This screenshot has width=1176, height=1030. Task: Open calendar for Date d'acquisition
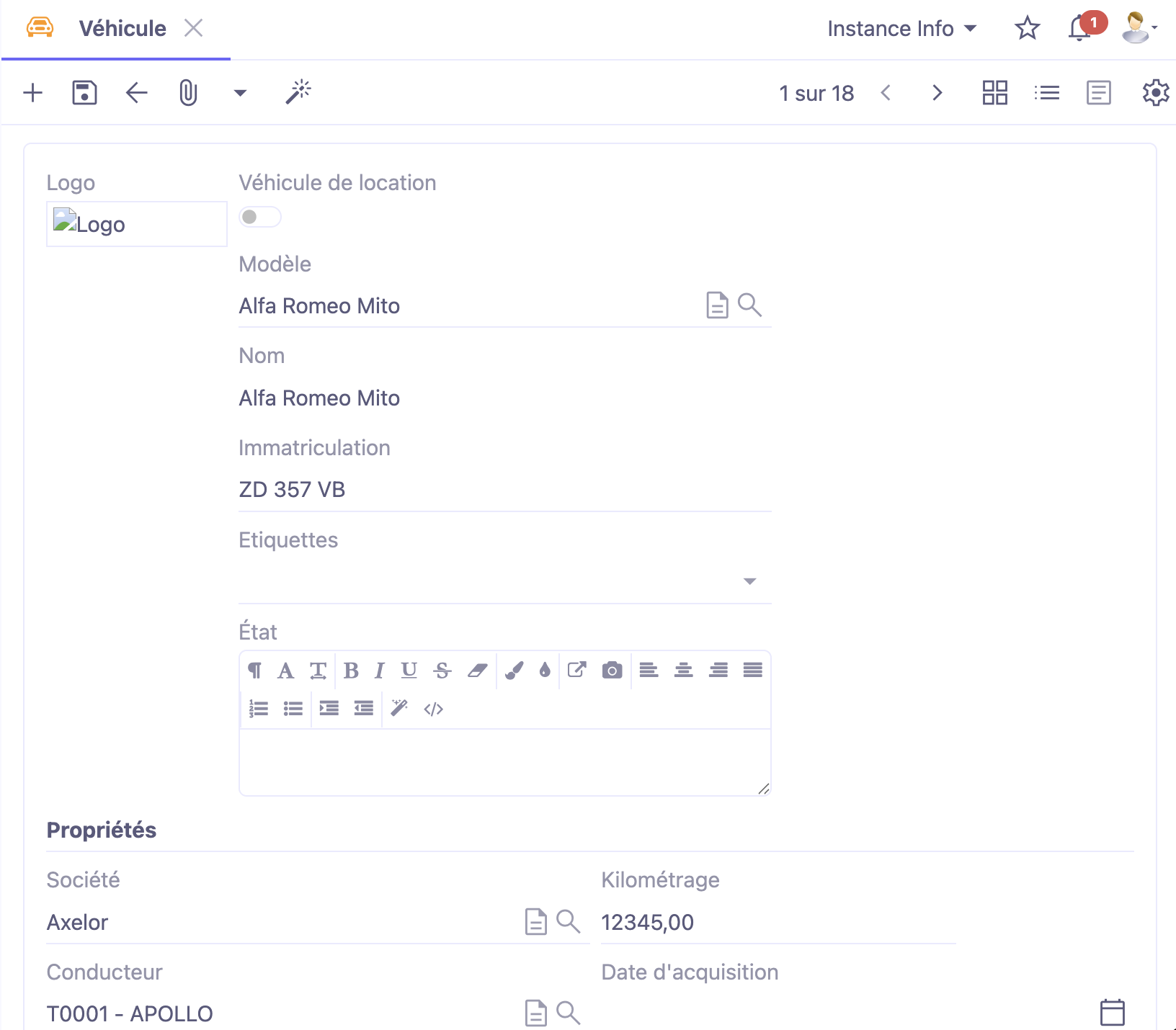pyautogui.click(x=1112, y=1012)
